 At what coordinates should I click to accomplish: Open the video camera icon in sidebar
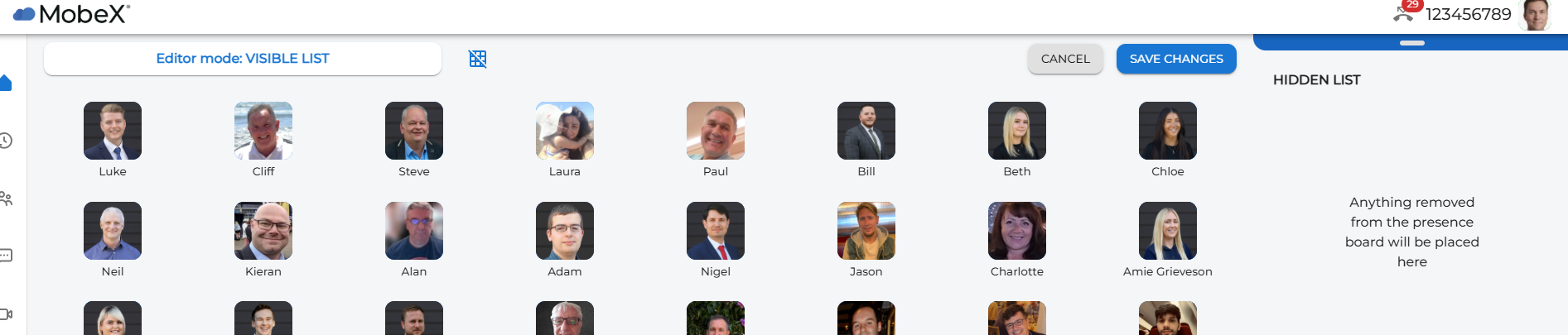point(5,314)
